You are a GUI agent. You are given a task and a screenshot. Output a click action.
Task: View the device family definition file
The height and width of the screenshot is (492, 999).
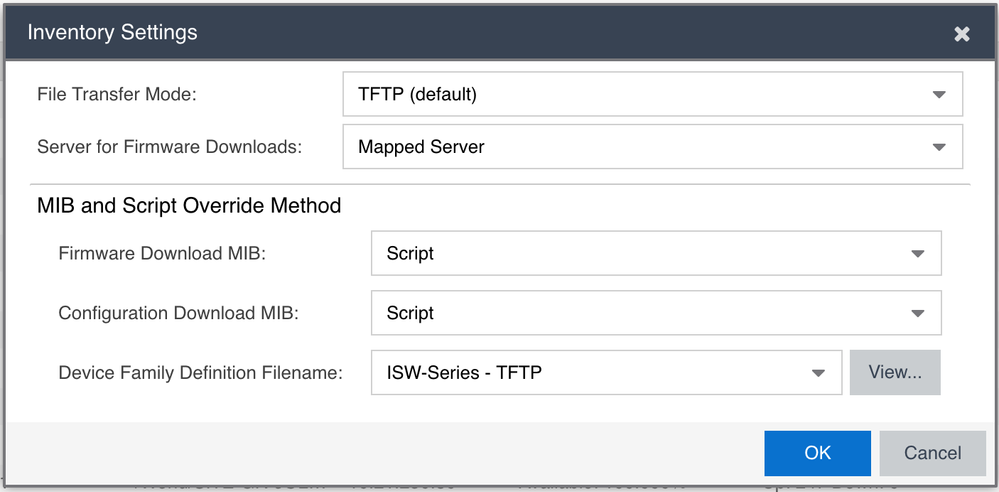tap(895, 372)
